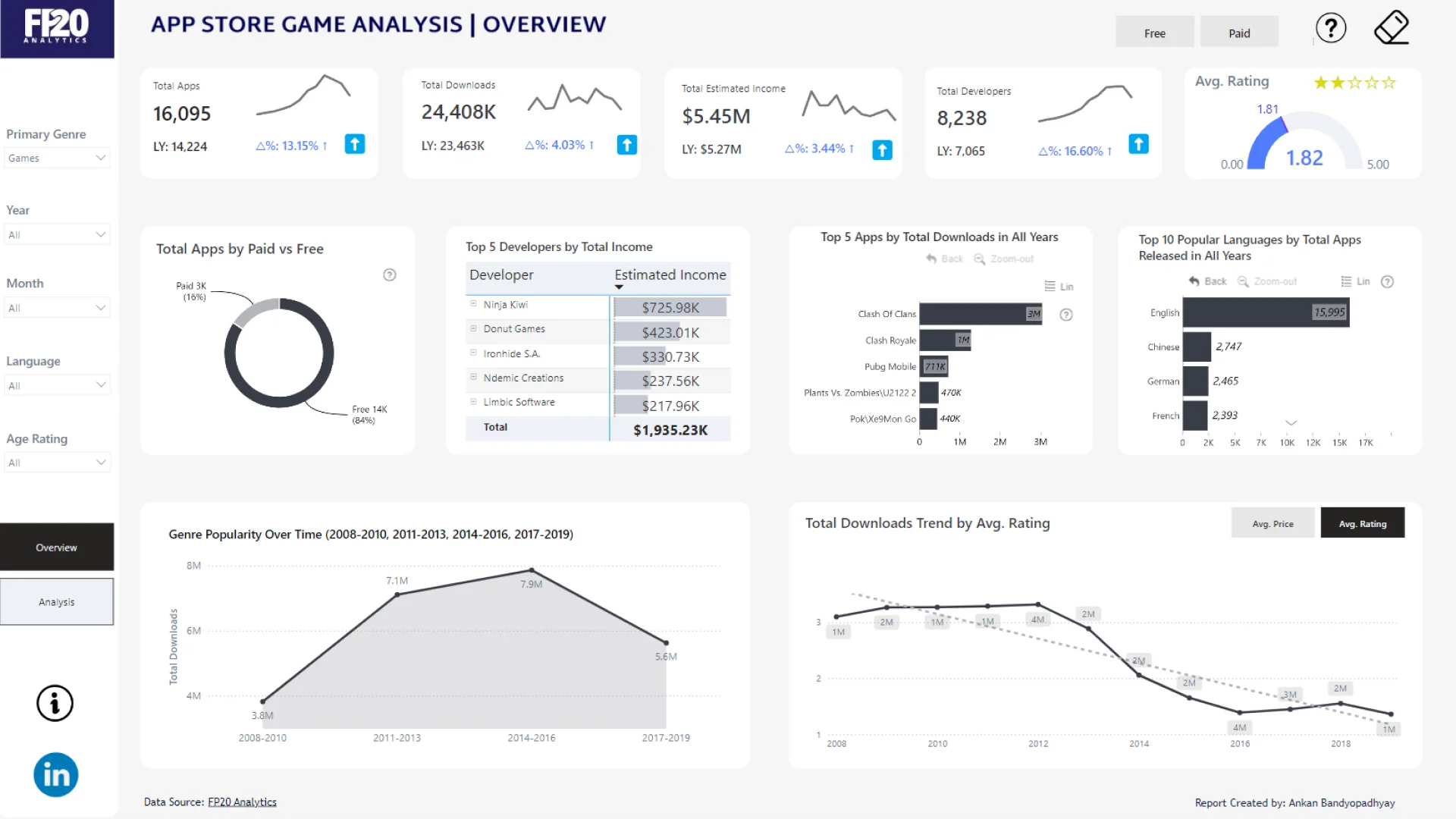
Task: Toggle Lin scale in Popular Languages chart
Action: (1355, 281)
